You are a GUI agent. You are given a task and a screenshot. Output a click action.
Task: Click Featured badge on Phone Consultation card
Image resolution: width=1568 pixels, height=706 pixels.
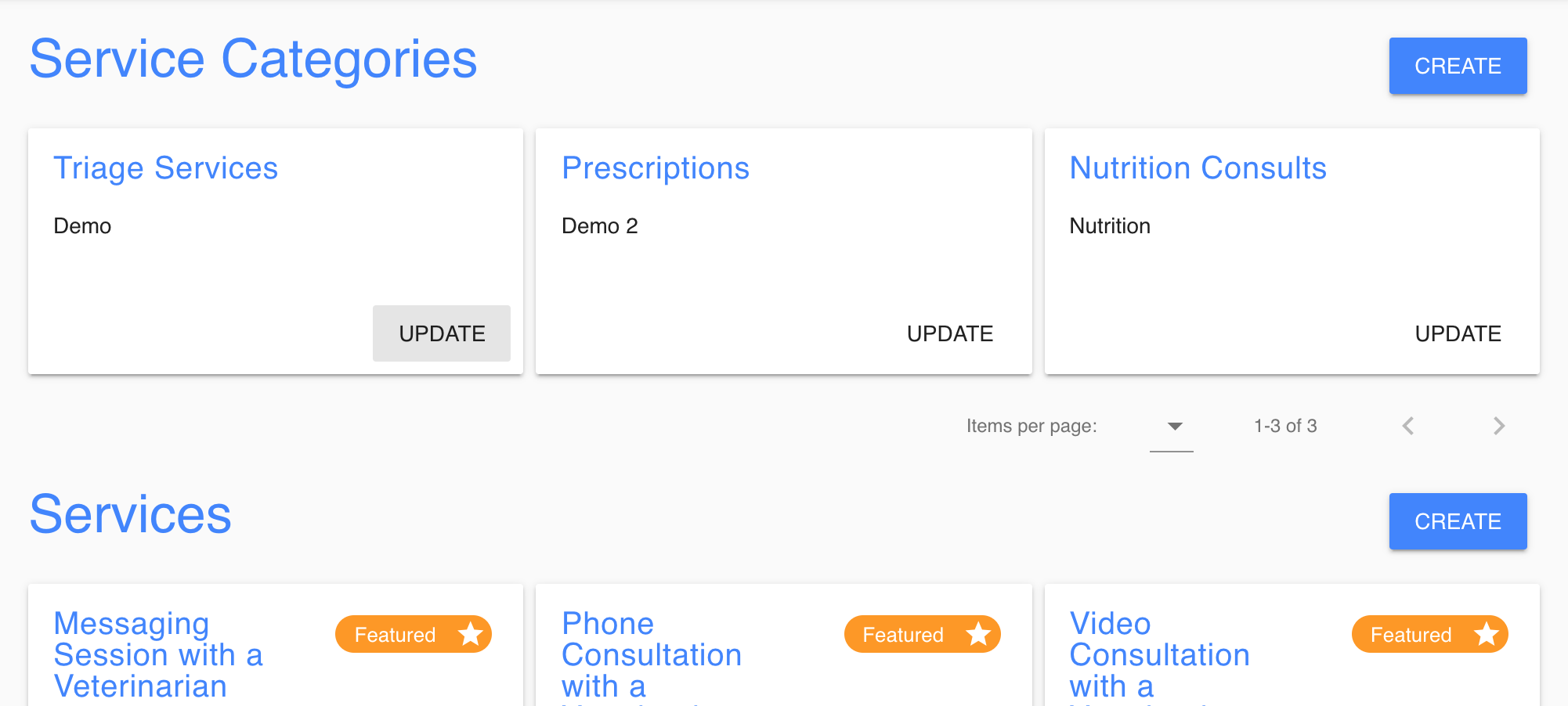903,635
